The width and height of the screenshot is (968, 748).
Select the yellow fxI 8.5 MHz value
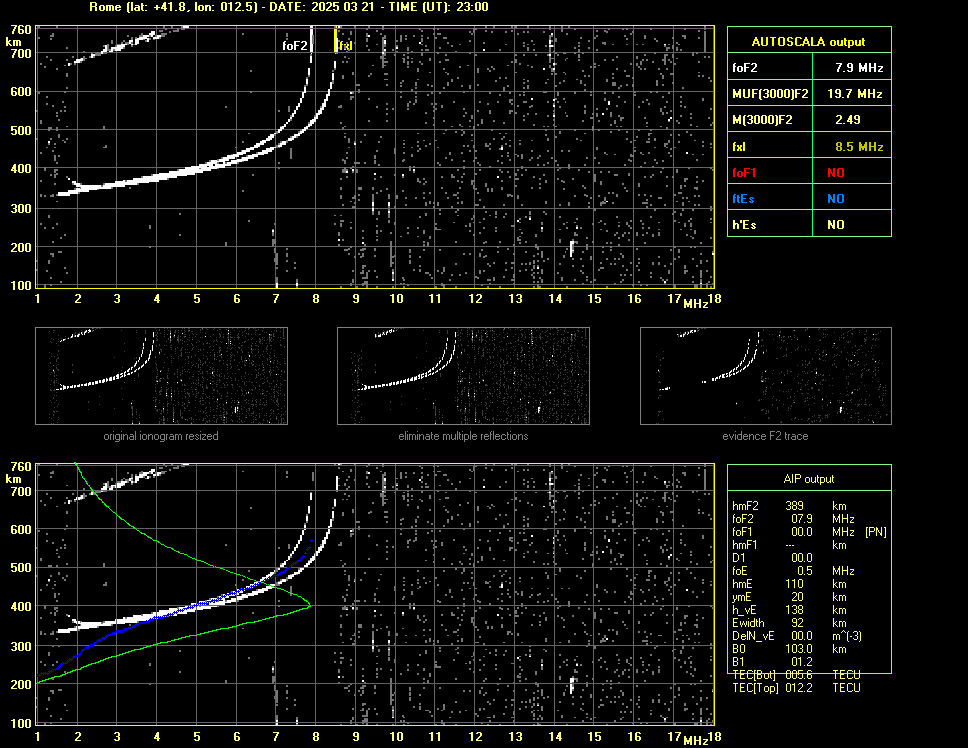coord(859,147)
